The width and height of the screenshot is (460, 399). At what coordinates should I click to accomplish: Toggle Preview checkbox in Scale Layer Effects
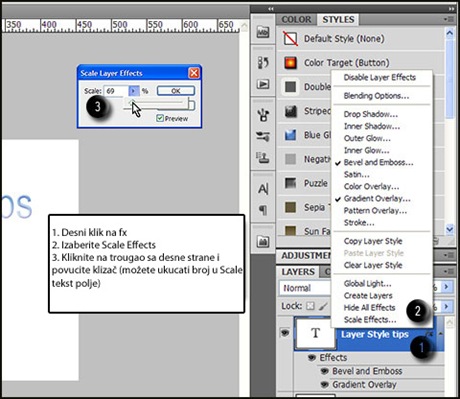(160, 118)
